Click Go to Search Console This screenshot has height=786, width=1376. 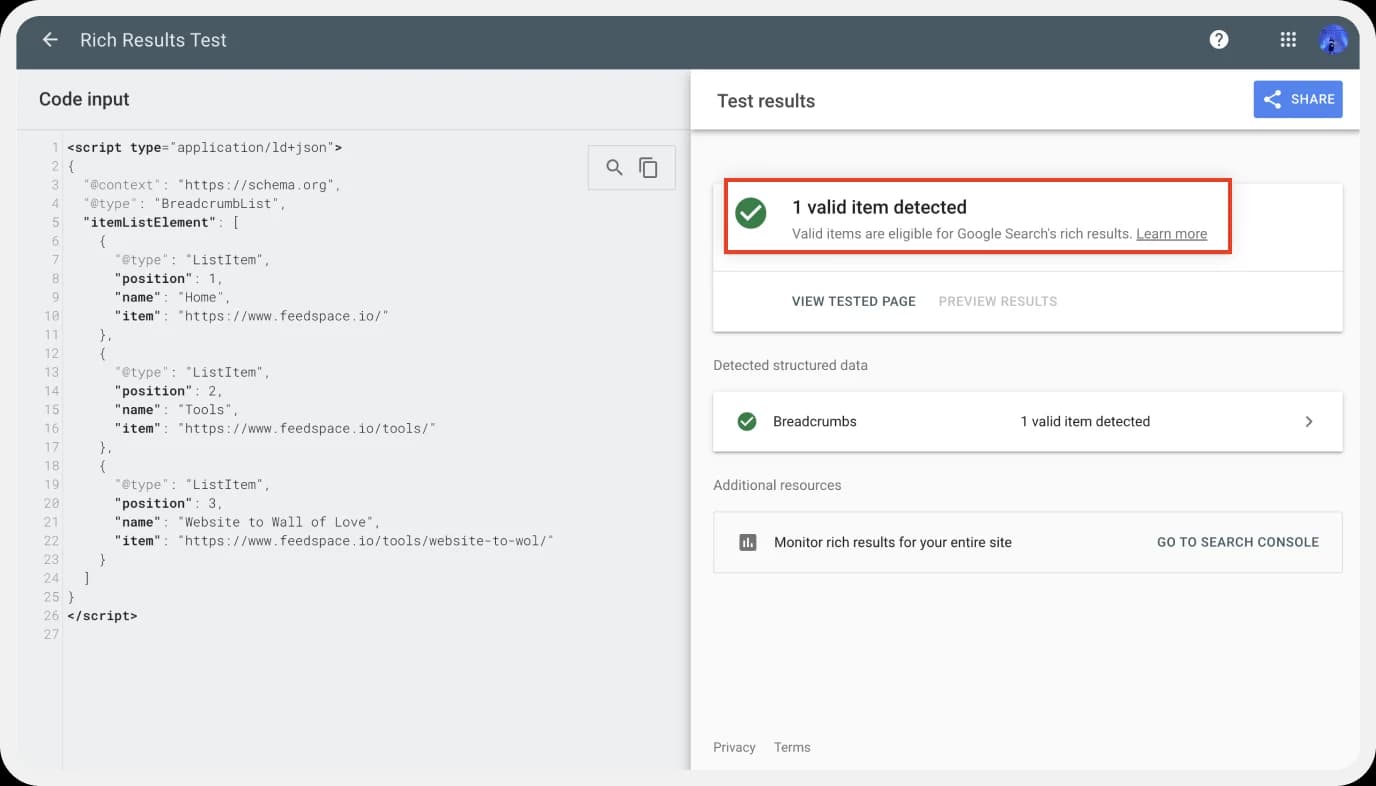(x=1237, y=542)
